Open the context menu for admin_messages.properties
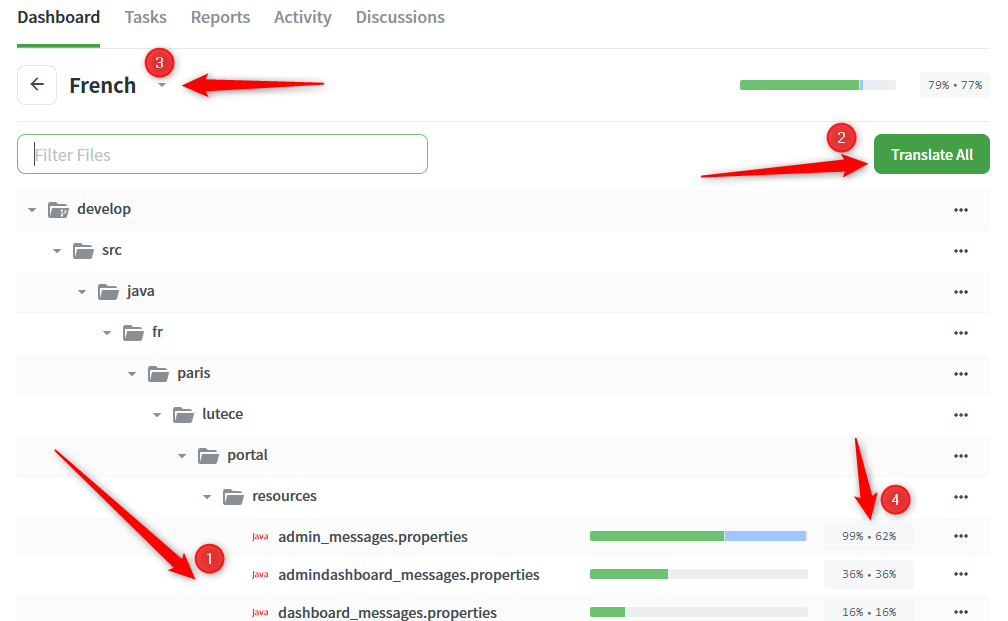This screenshot has height=621, width=1008. 961,536
